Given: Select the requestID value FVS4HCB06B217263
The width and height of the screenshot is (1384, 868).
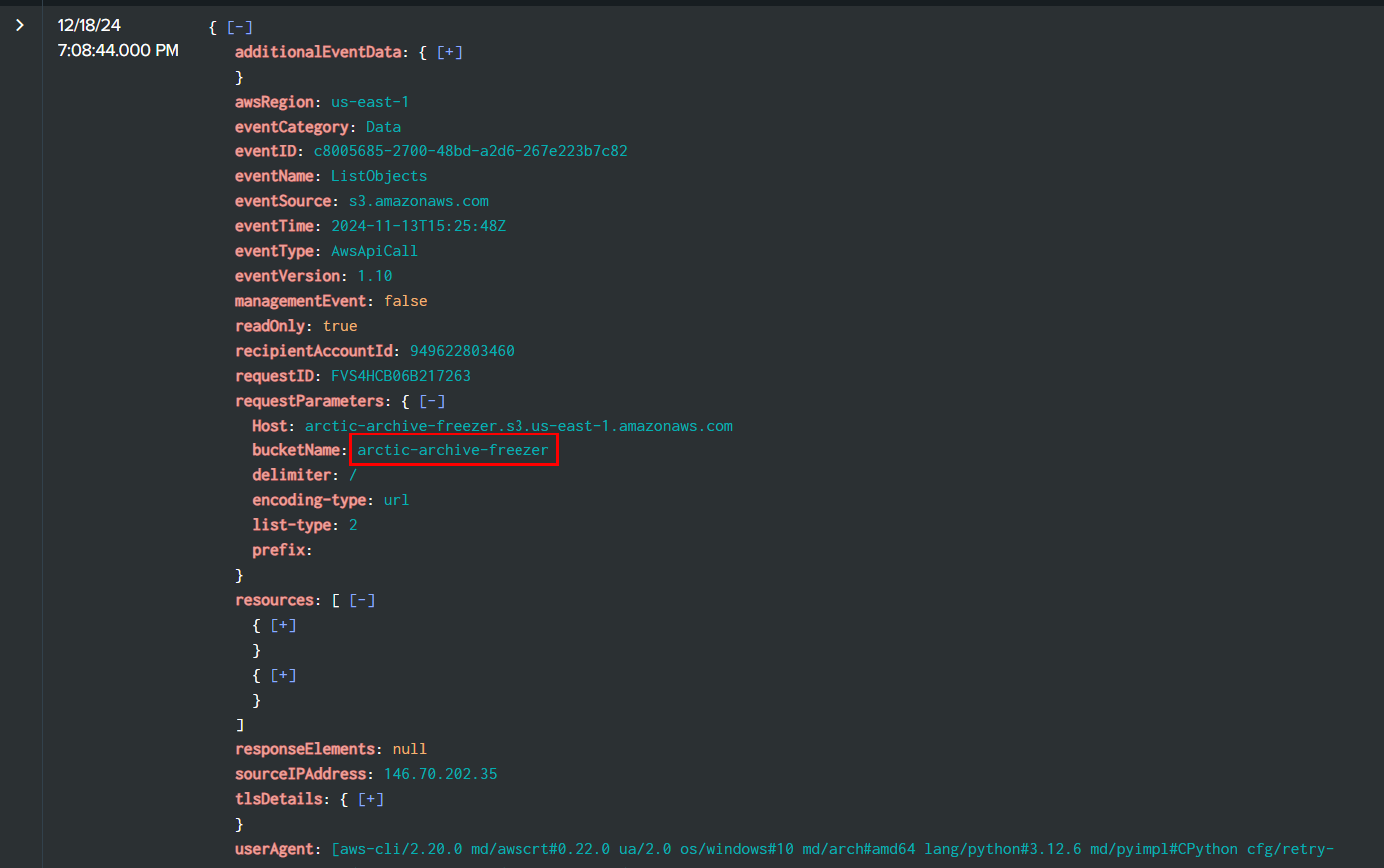Looking at the screenshot, I should 401,376.
